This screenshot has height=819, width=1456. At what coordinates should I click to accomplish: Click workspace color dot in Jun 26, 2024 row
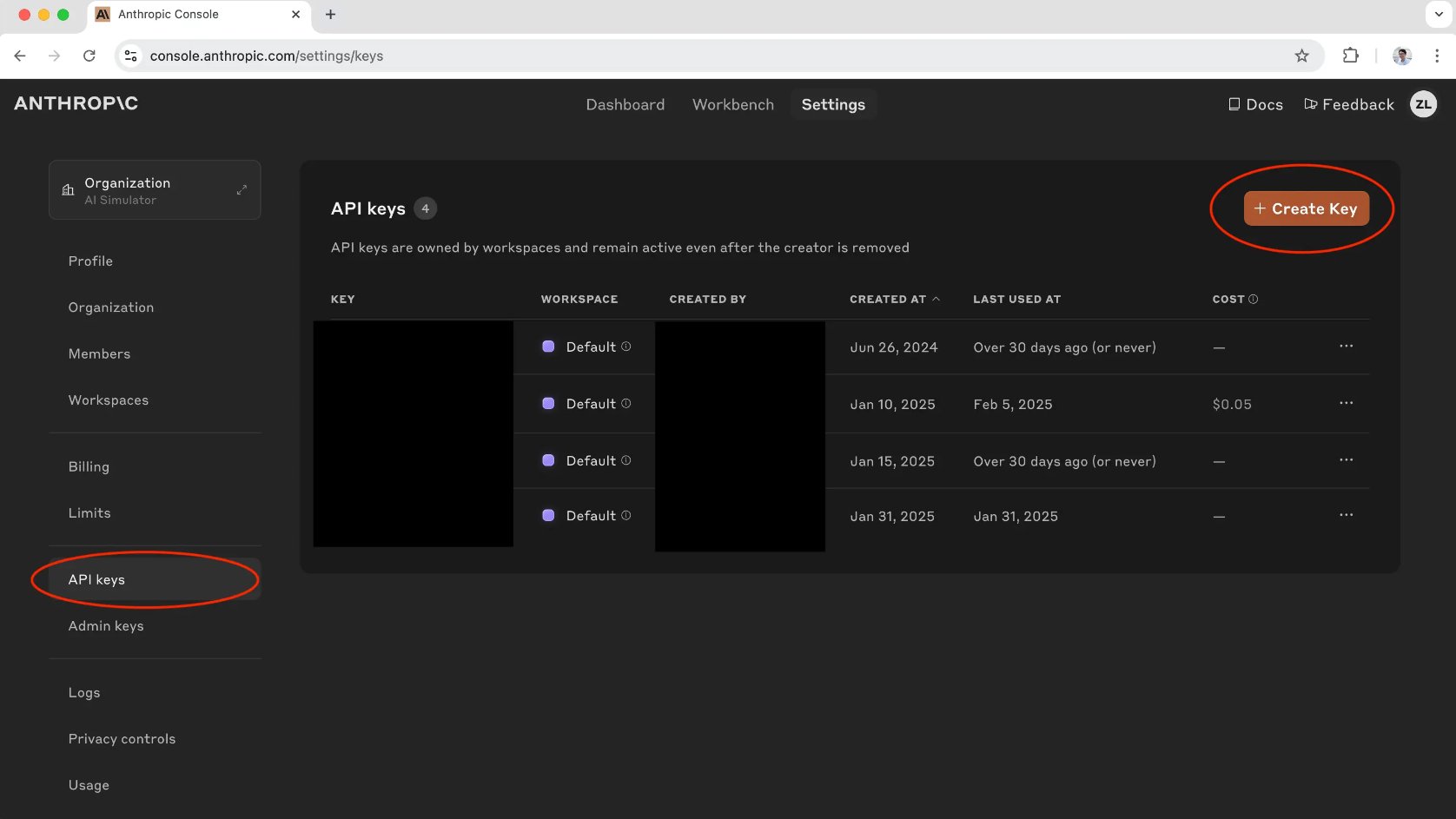(548, 347)
